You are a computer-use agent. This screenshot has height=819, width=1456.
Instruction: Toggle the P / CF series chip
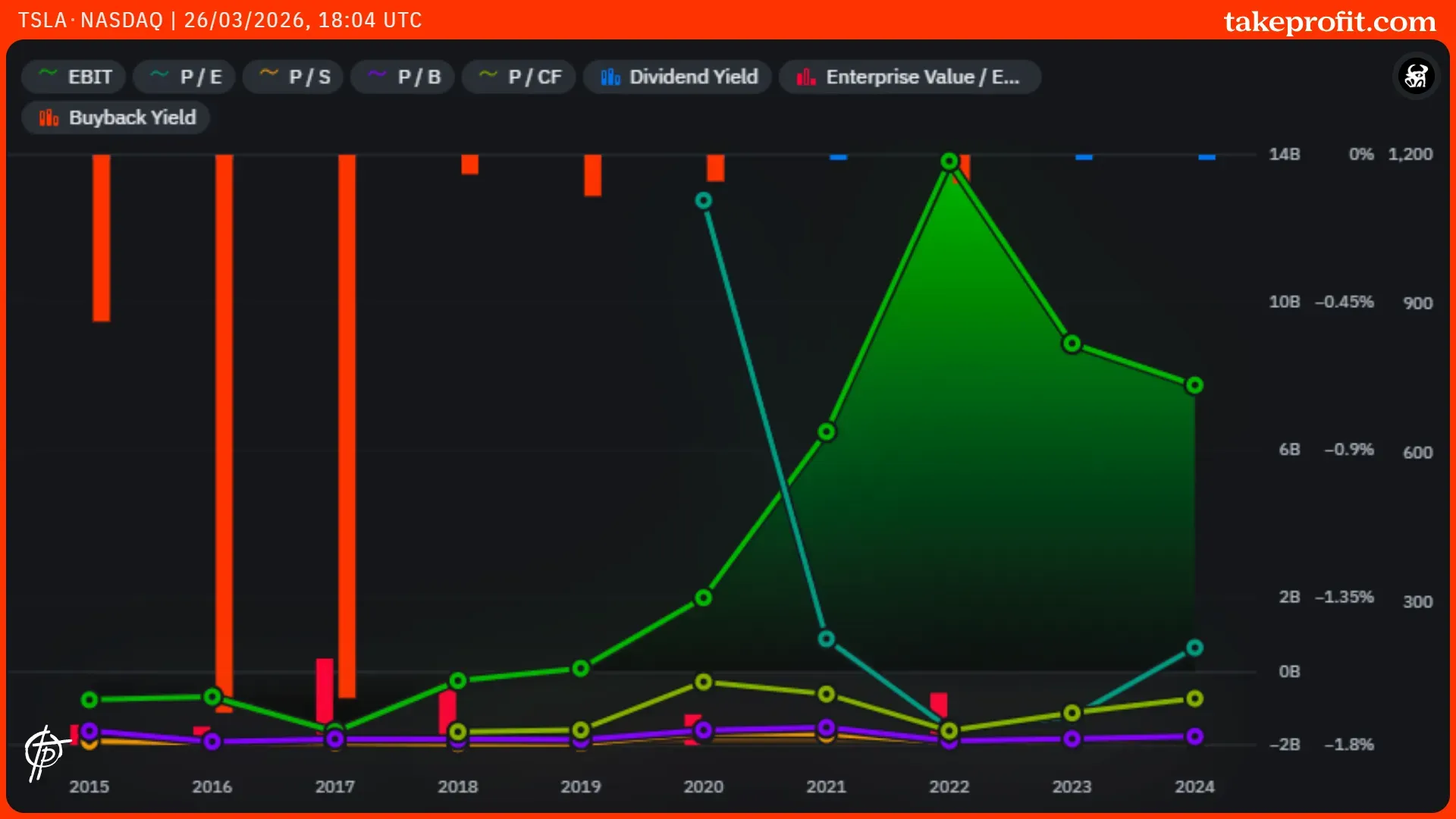click(519, 77)
